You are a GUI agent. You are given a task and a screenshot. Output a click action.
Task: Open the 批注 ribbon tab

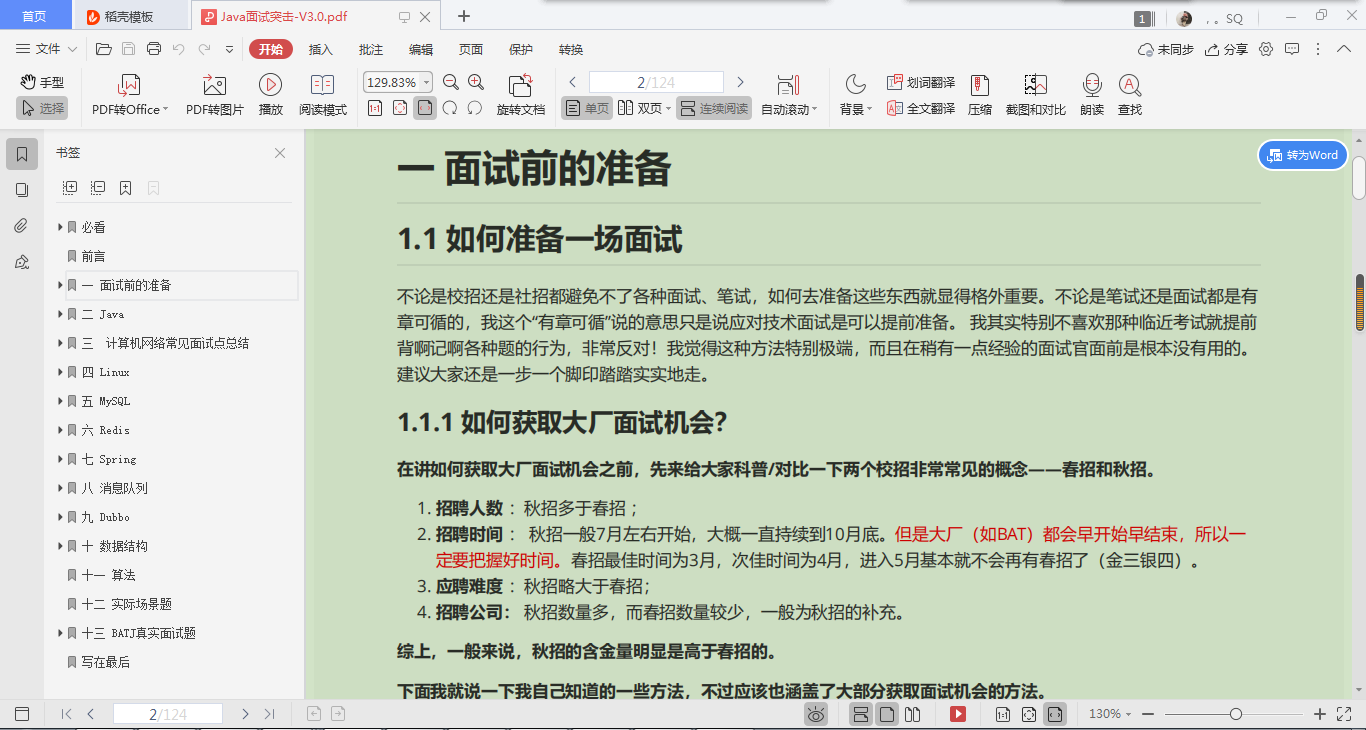click(371, 50)
